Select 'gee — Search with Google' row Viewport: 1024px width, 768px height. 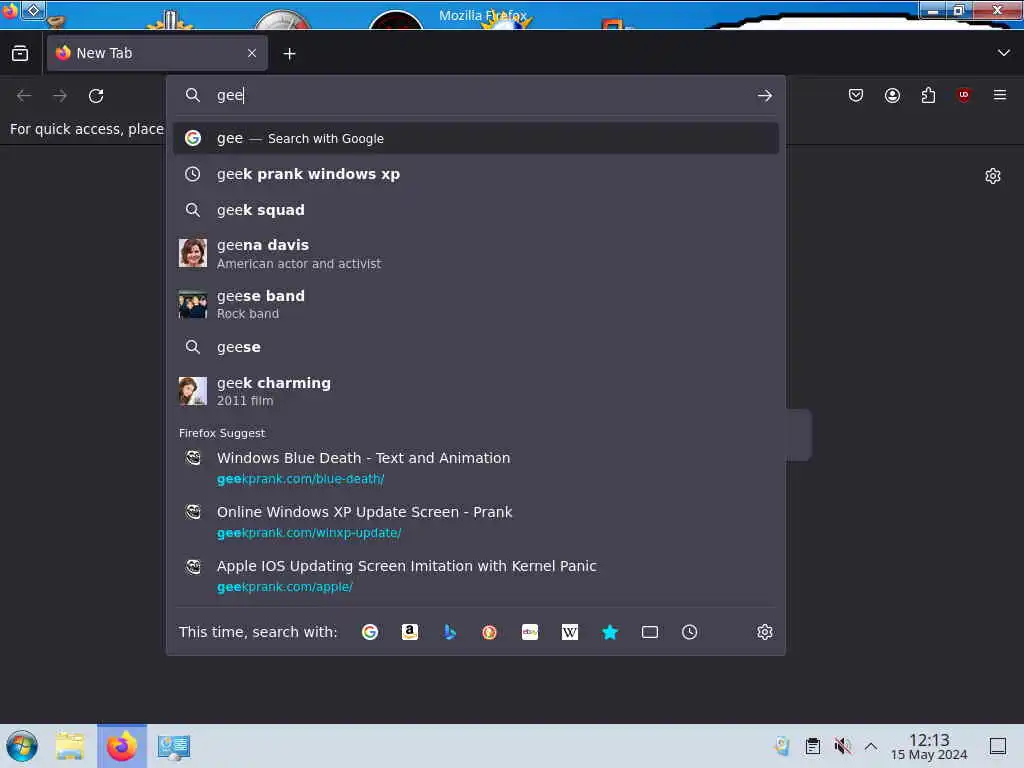[475, 138]
